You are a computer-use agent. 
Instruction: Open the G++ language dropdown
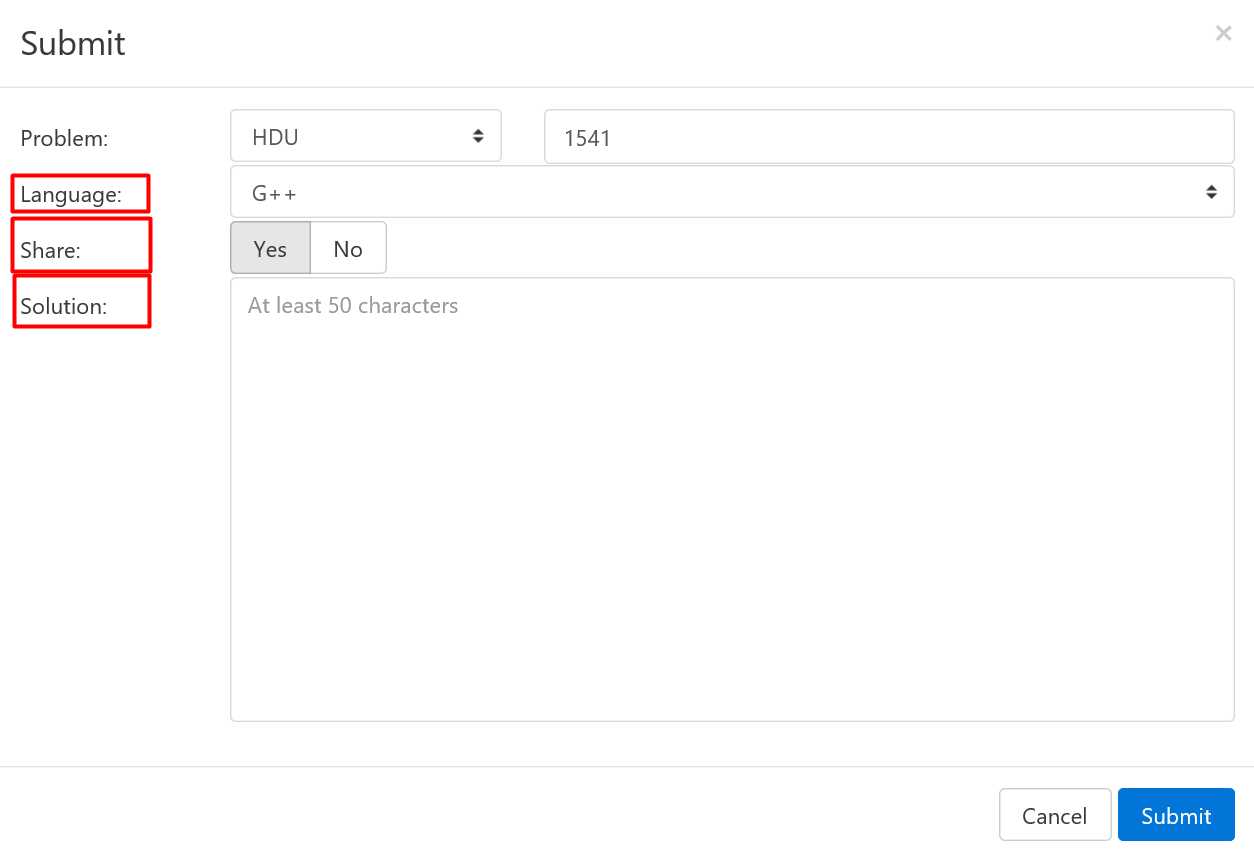tap(732, 192)
